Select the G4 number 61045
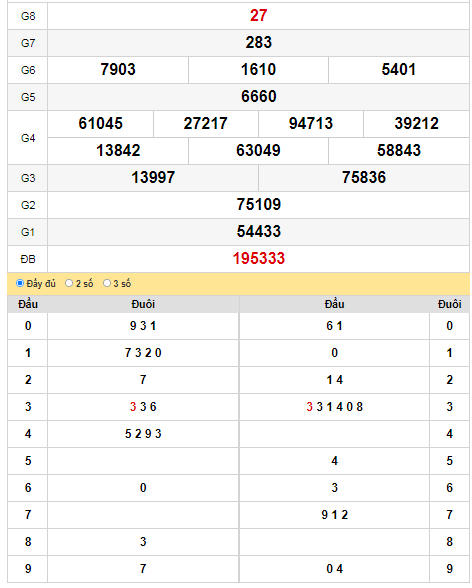This screenshot has height=588, width=472. tap(100, 123)
